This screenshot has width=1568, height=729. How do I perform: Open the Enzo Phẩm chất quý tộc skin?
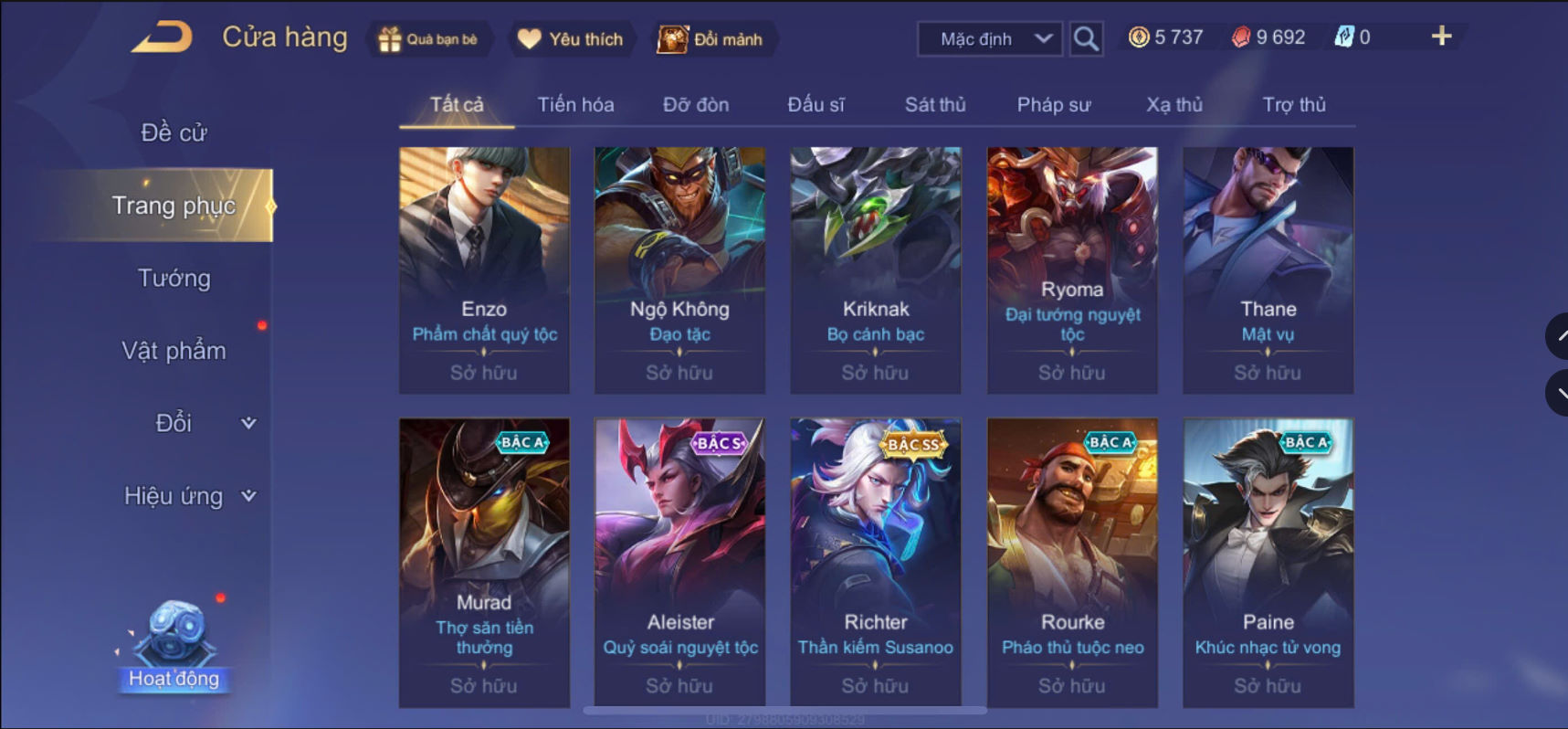[484, 270]
